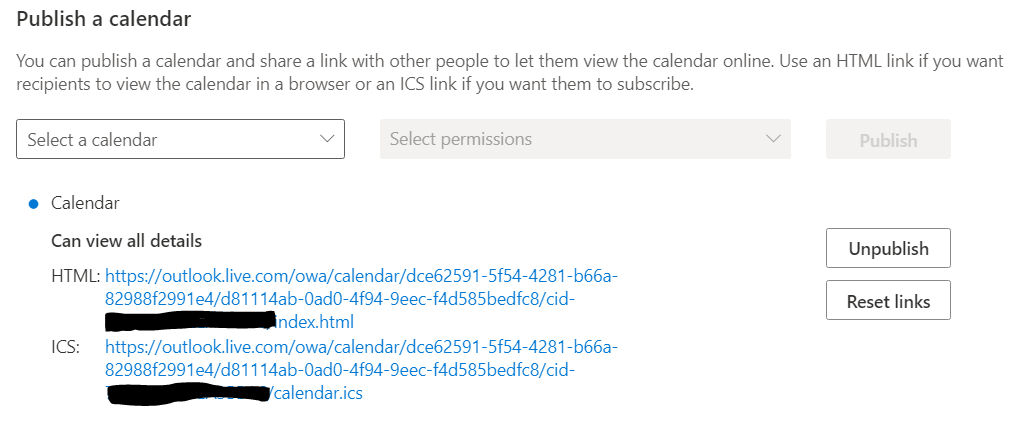Select the published Calendar entry label
The width and height of the screenshot is (1019, 424).
tap(85, 203)
